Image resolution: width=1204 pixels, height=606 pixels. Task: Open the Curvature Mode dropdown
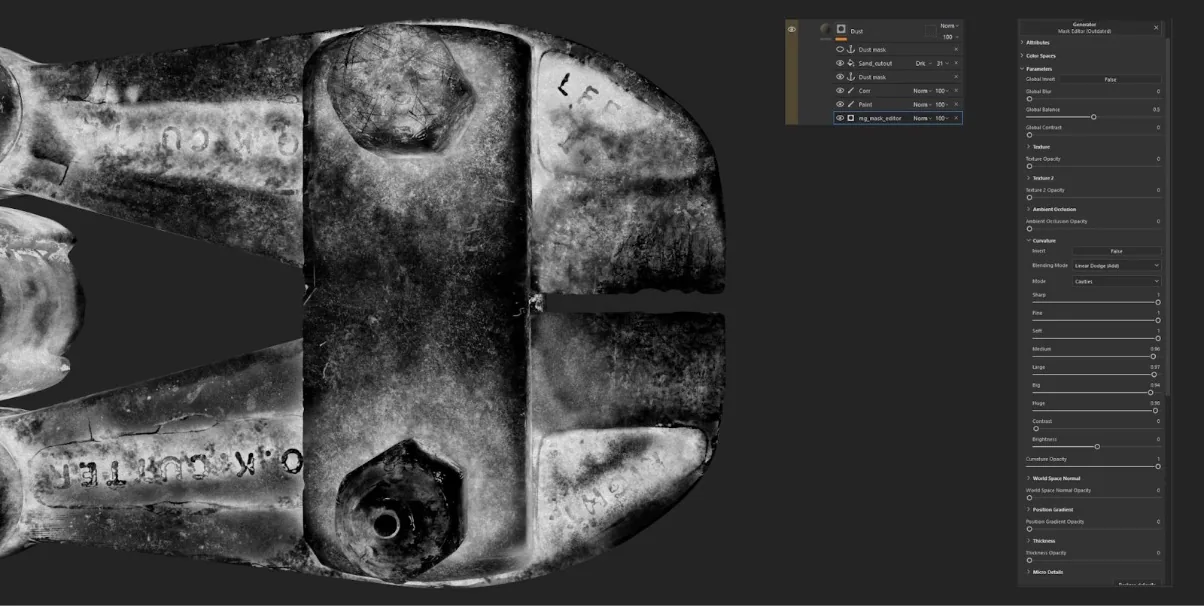(x=1116, y=282)
